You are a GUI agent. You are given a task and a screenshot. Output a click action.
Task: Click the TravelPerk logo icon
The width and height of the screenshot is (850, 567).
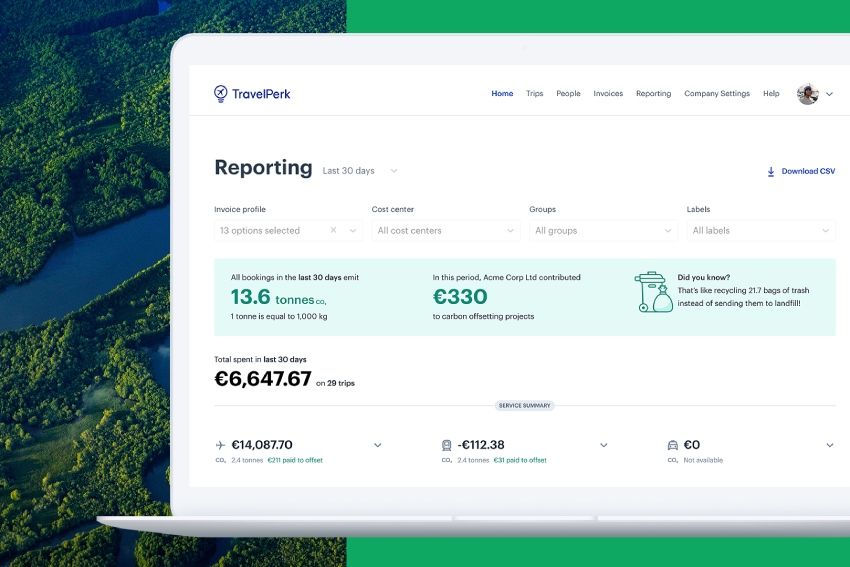[221, 93]
